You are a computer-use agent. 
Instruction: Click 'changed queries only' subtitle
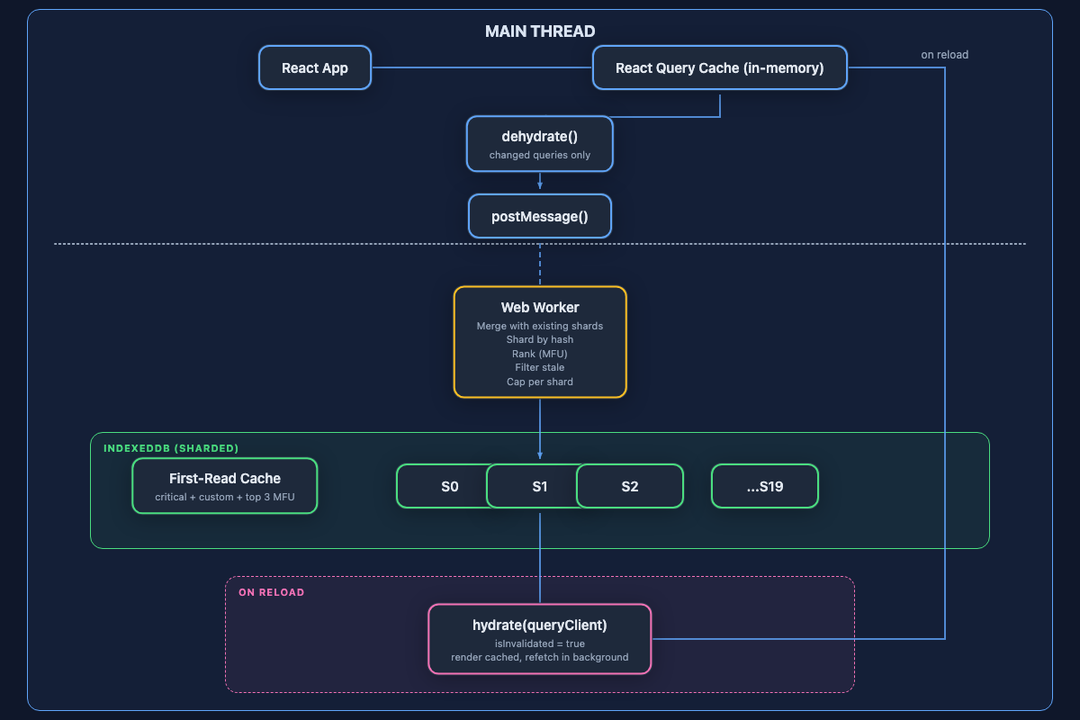(x=539, y=155)
